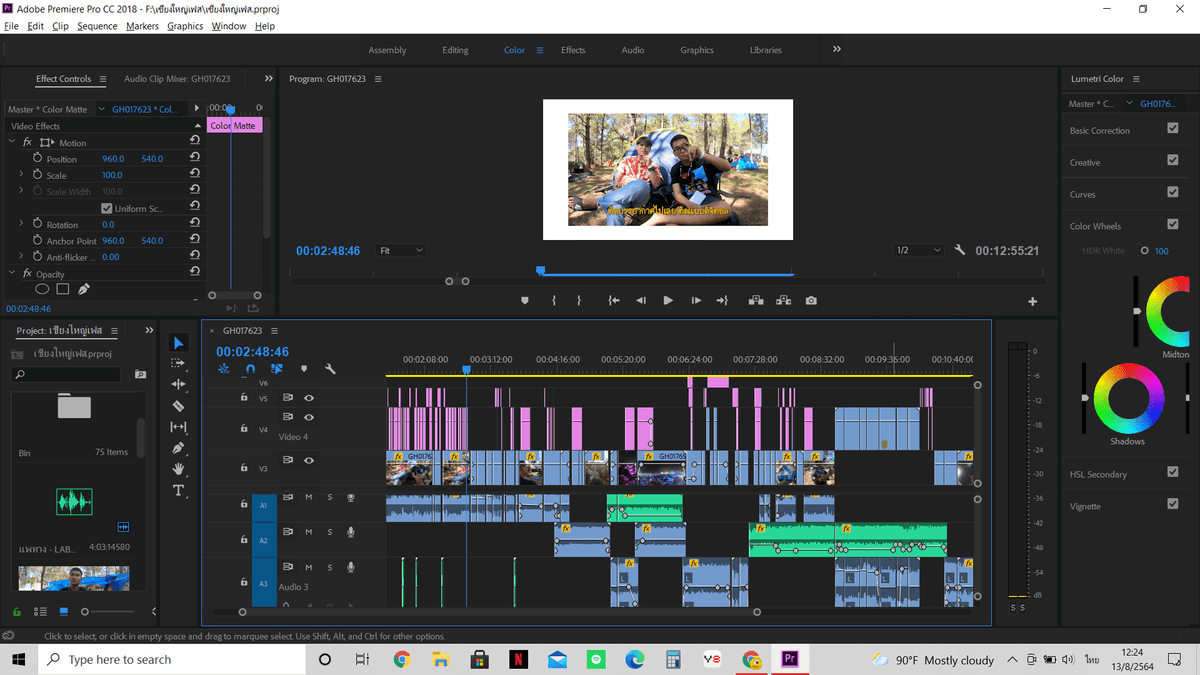Open the Fit zoom level dropdown
The image size is (1200, 675).
401,250
